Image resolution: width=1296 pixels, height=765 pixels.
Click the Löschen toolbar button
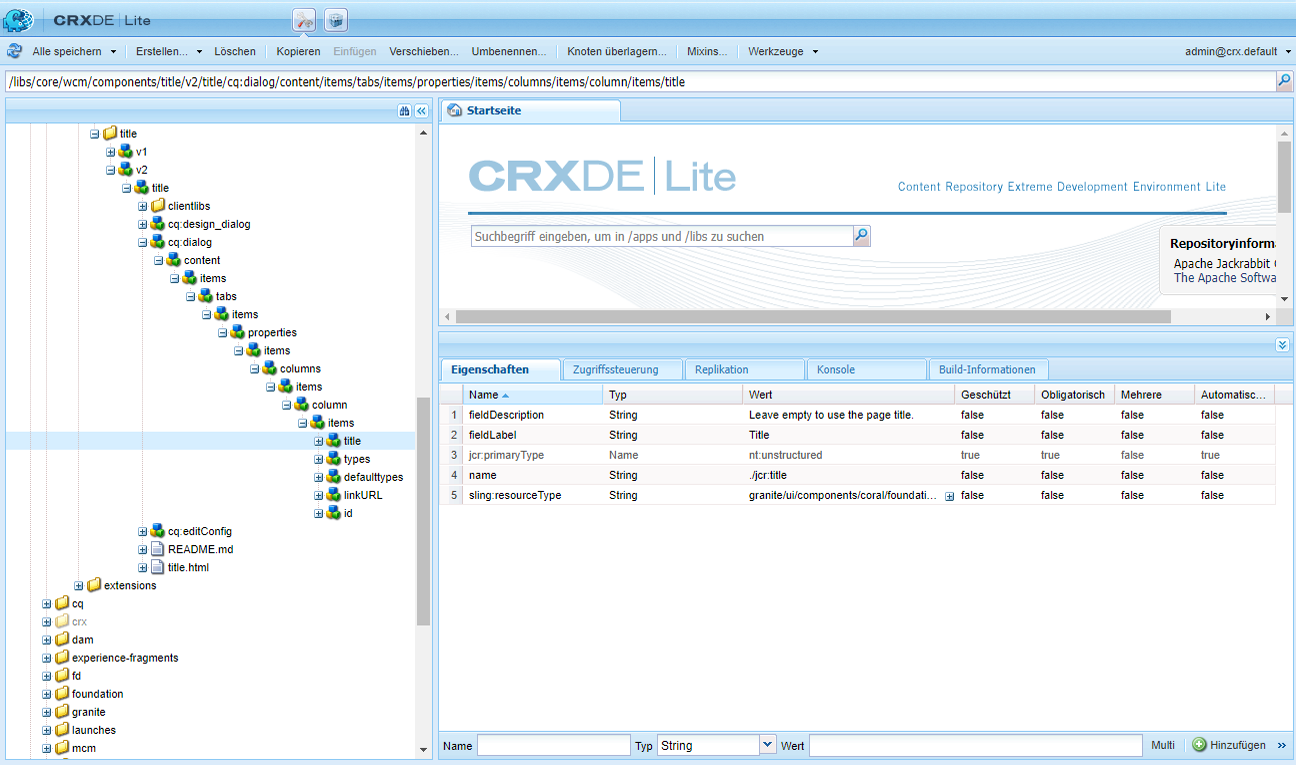click(235, 51)
